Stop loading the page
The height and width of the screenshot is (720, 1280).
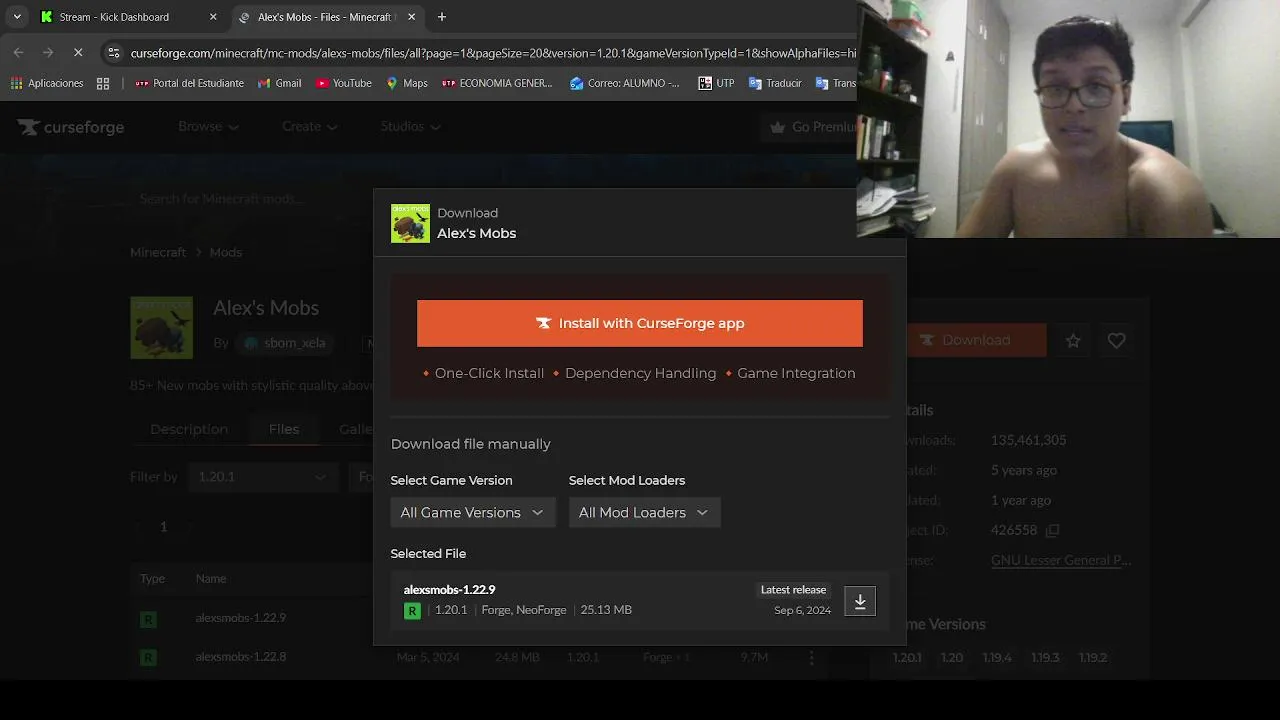click(78, 52)
